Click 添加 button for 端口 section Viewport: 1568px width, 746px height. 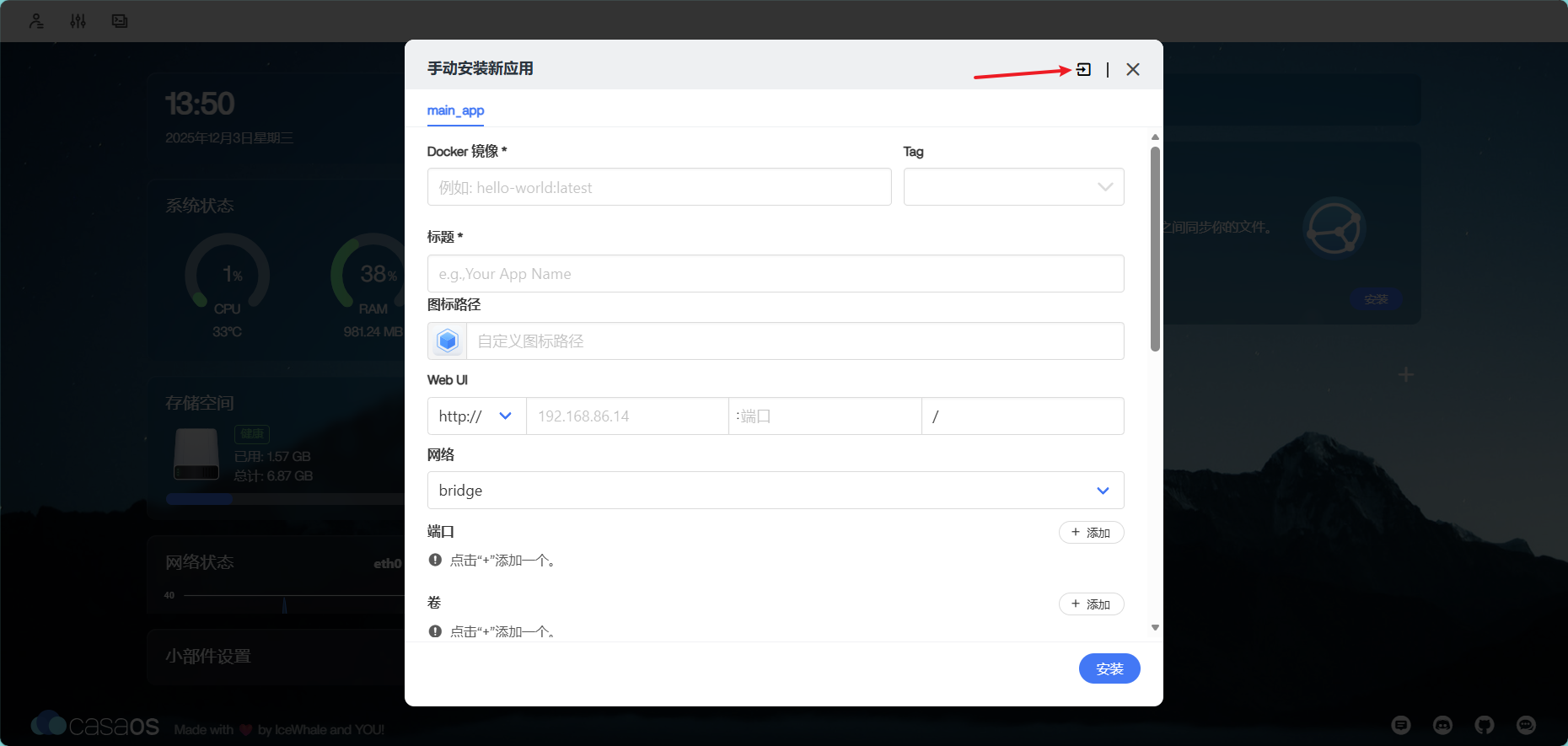point(1091,533)
